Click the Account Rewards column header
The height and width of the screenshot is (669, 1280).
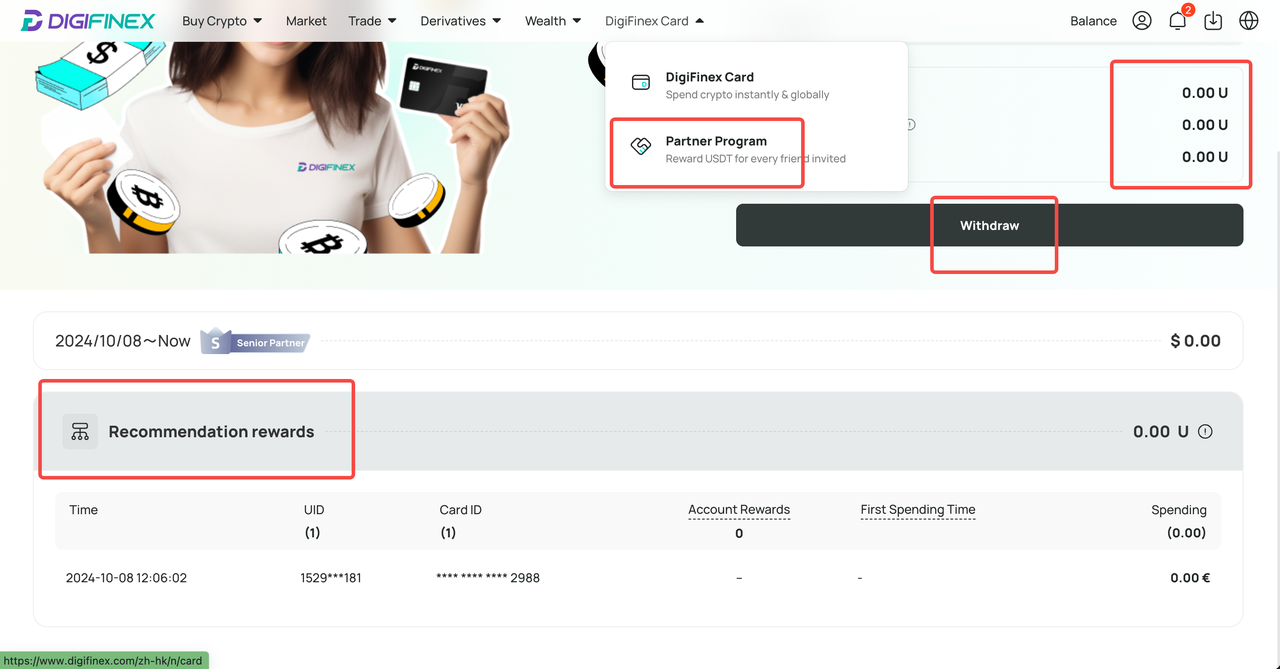coord(739,510)
